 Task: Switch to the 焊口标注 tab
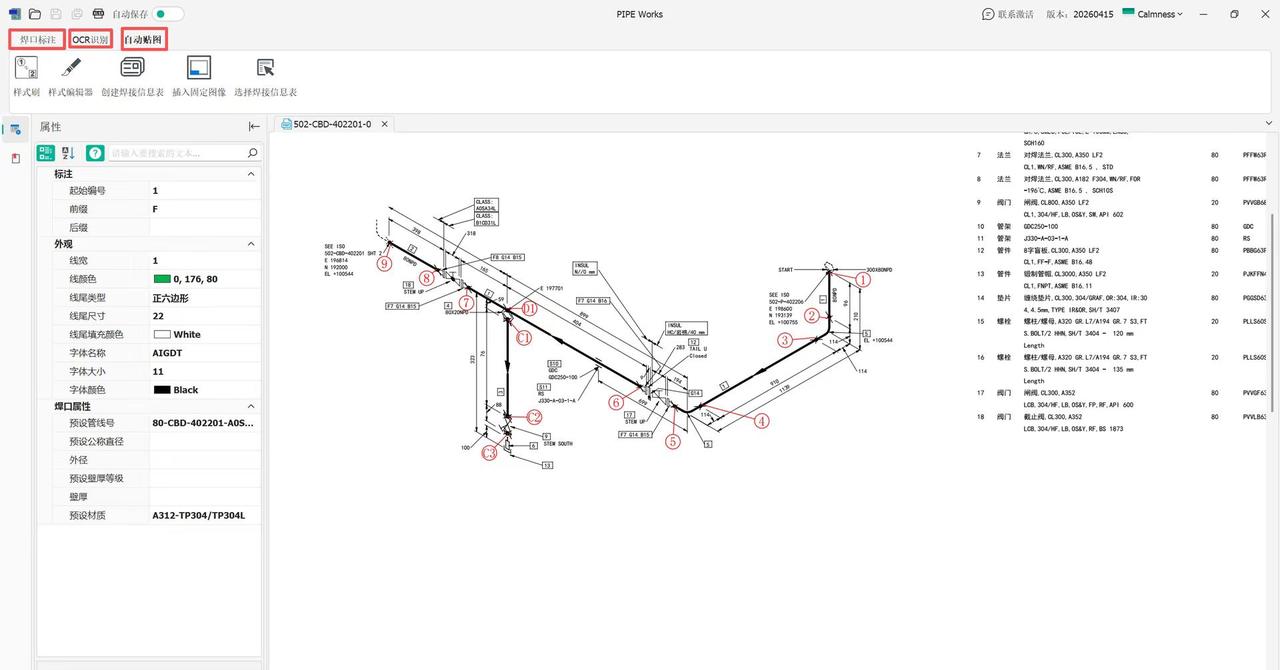tap(38, 39)
